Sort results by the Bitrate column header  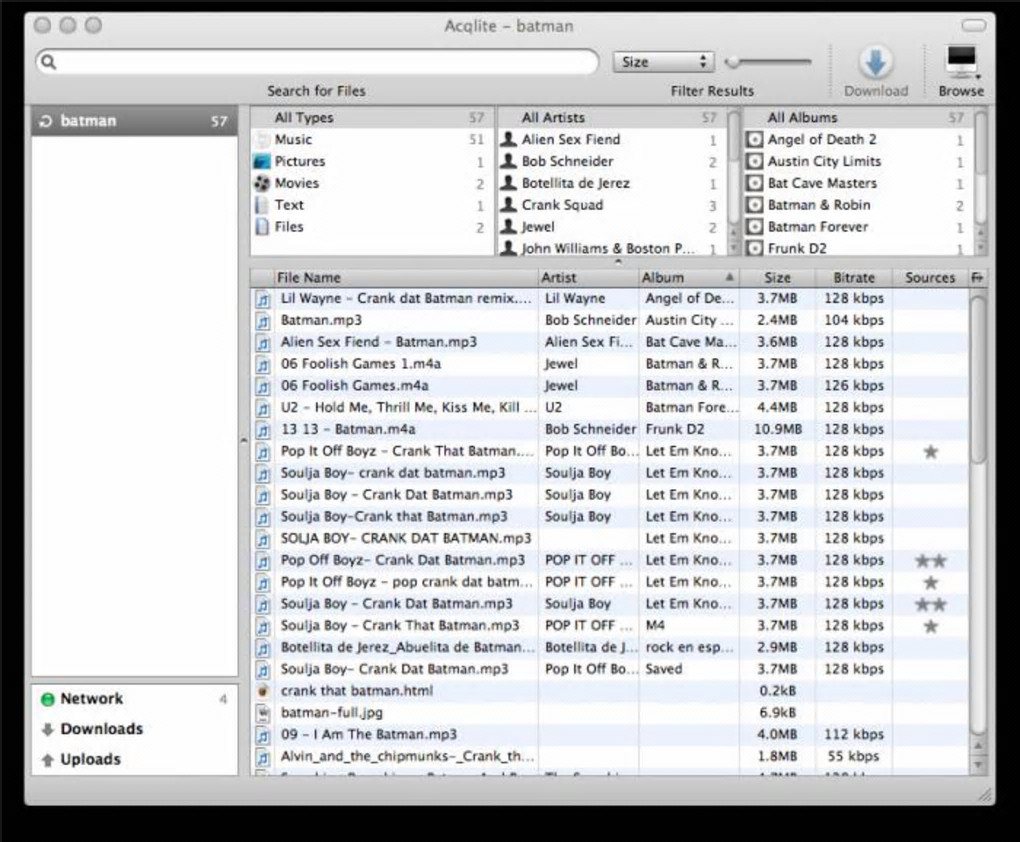853,278
